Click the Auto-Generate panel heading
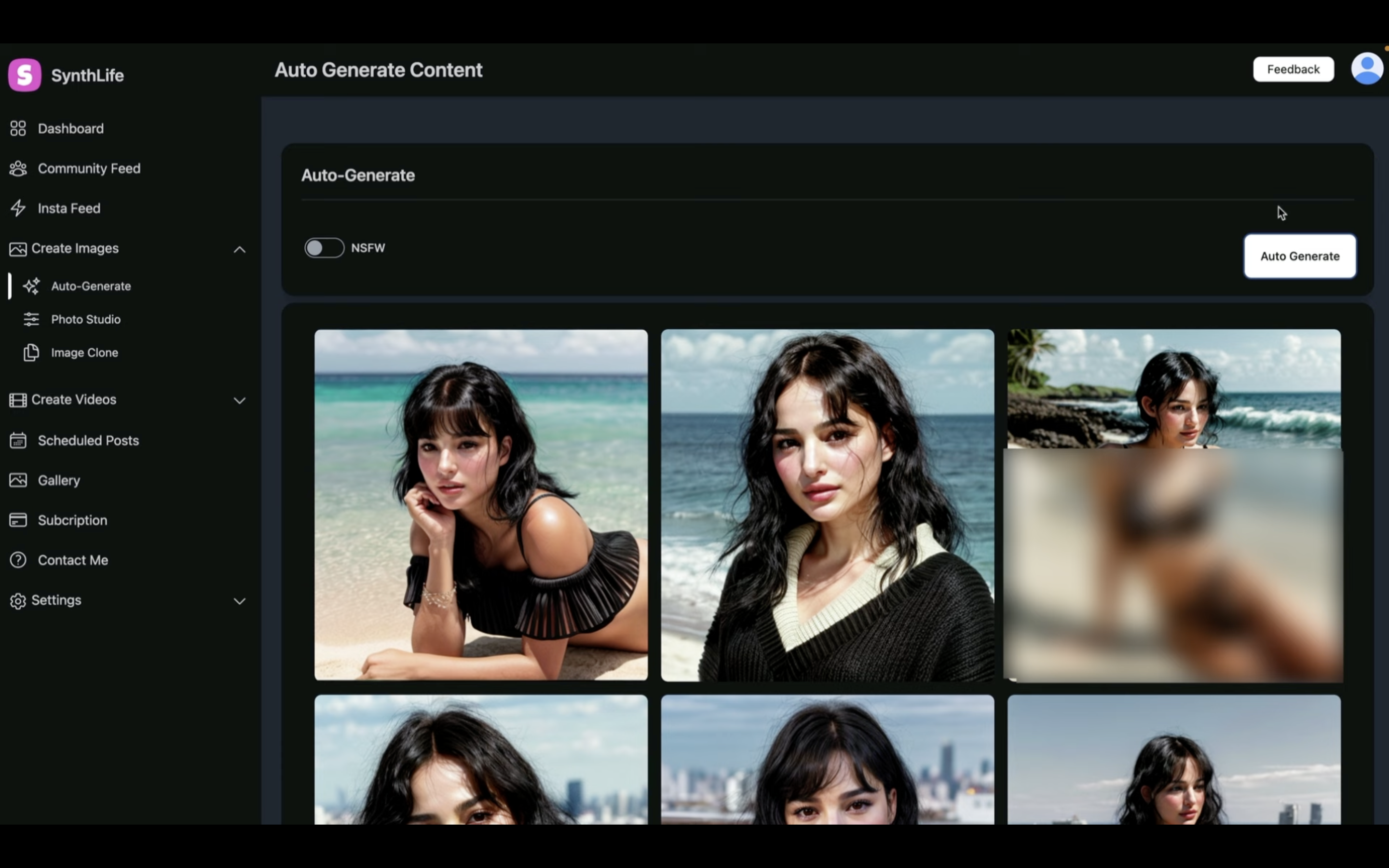This screenshot has width=1389, height=868. 357,175
